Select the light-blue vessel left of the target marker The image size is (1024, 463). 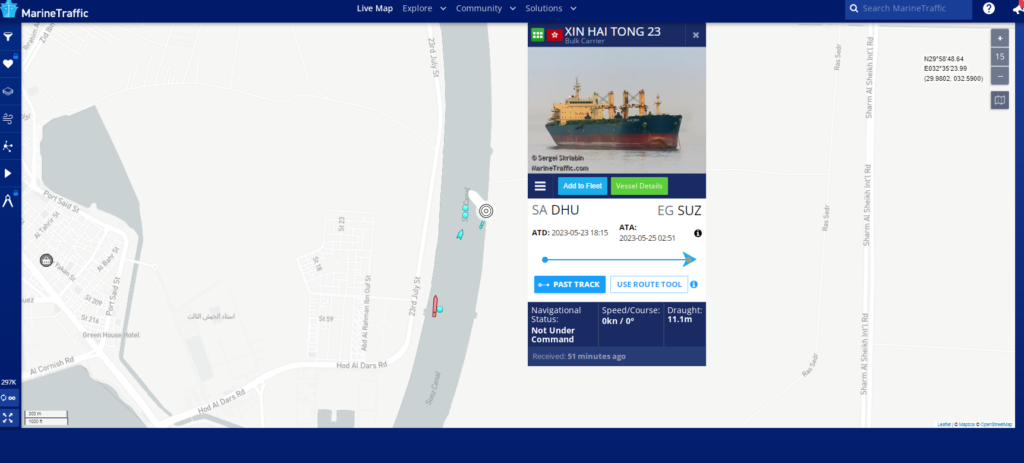[x=460, y=234]
